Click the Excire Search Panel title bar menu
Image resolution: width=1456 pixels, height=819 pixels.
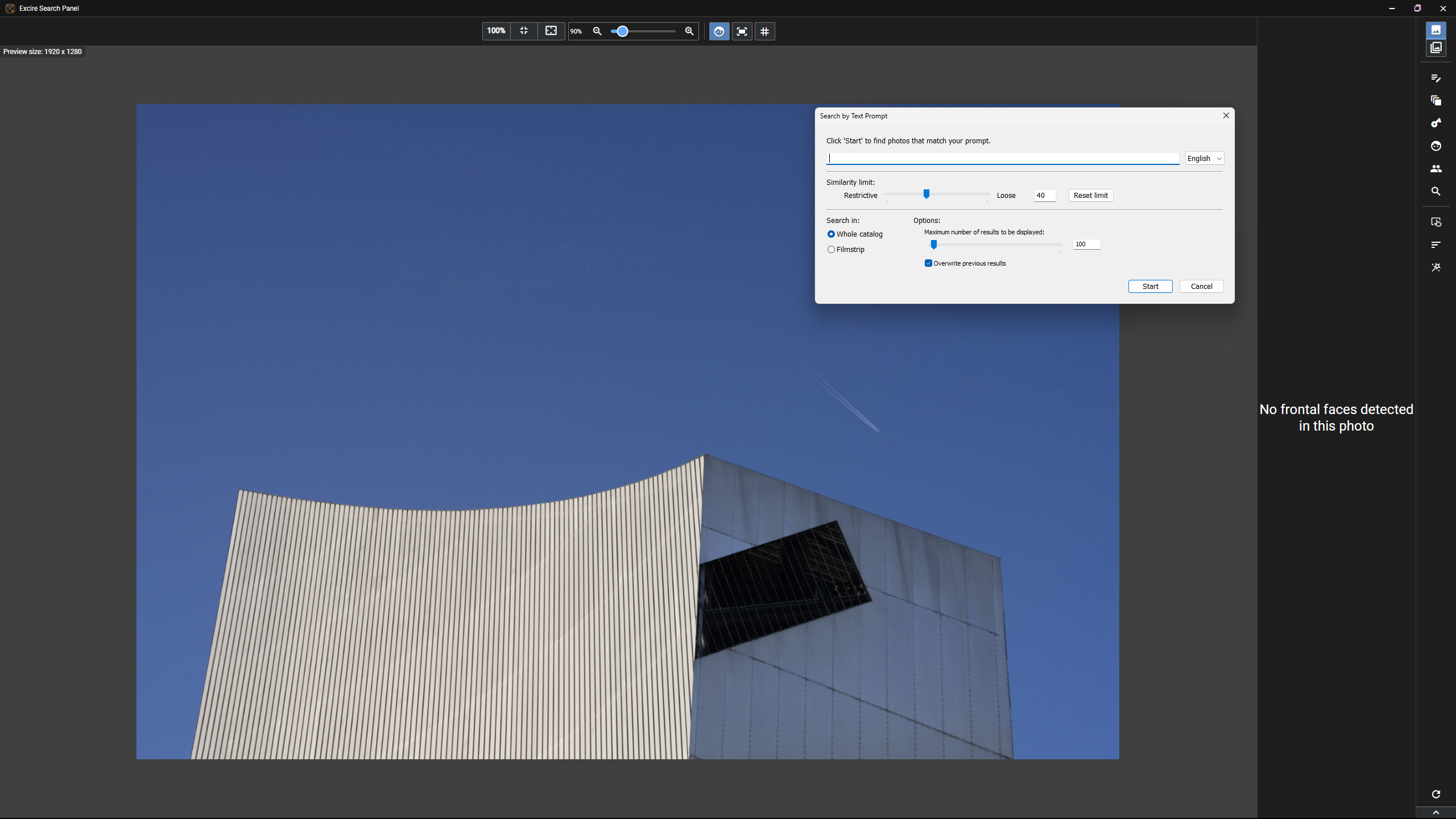tap(10, 8)
